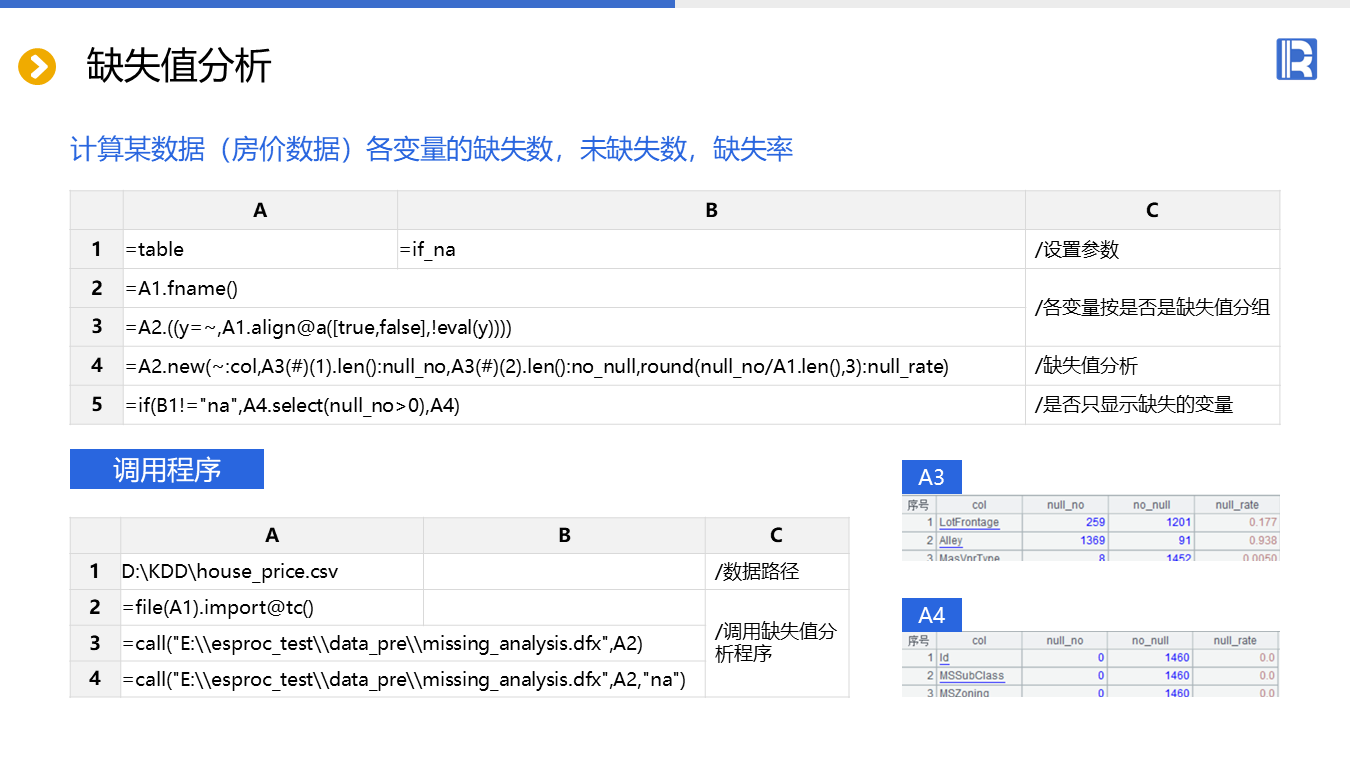The height and width of the screenshot is (759, 1350).
Task: Select the value 1201 under no_null
Action: (1178, 523)
